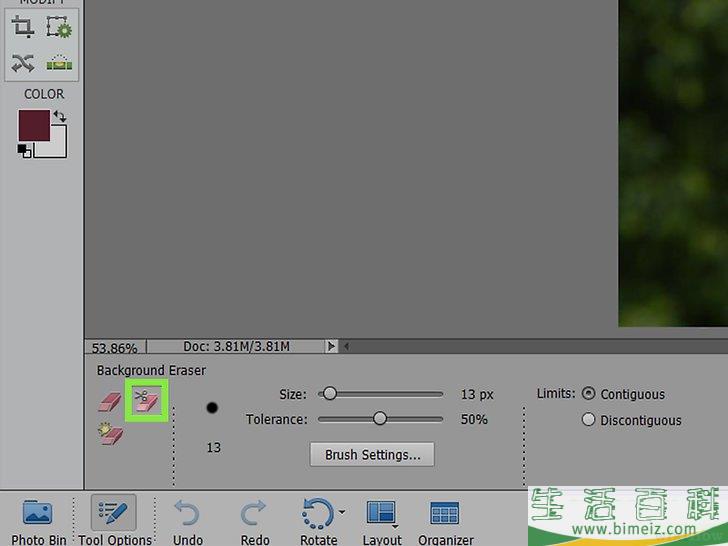Open the Photo Bin
This screenshot has height=546, width=728.
pyautogui.click(x=38, y=521)
